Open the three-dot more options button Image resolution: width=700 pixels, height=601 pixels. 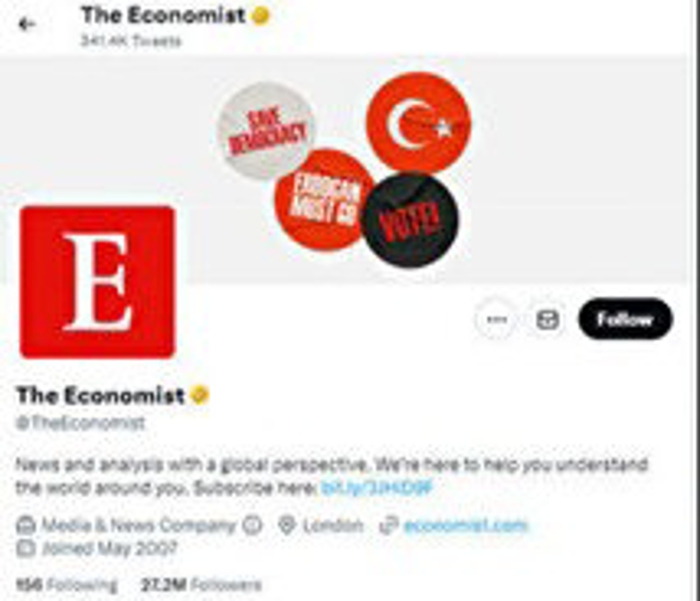click(x=496, y=320)
